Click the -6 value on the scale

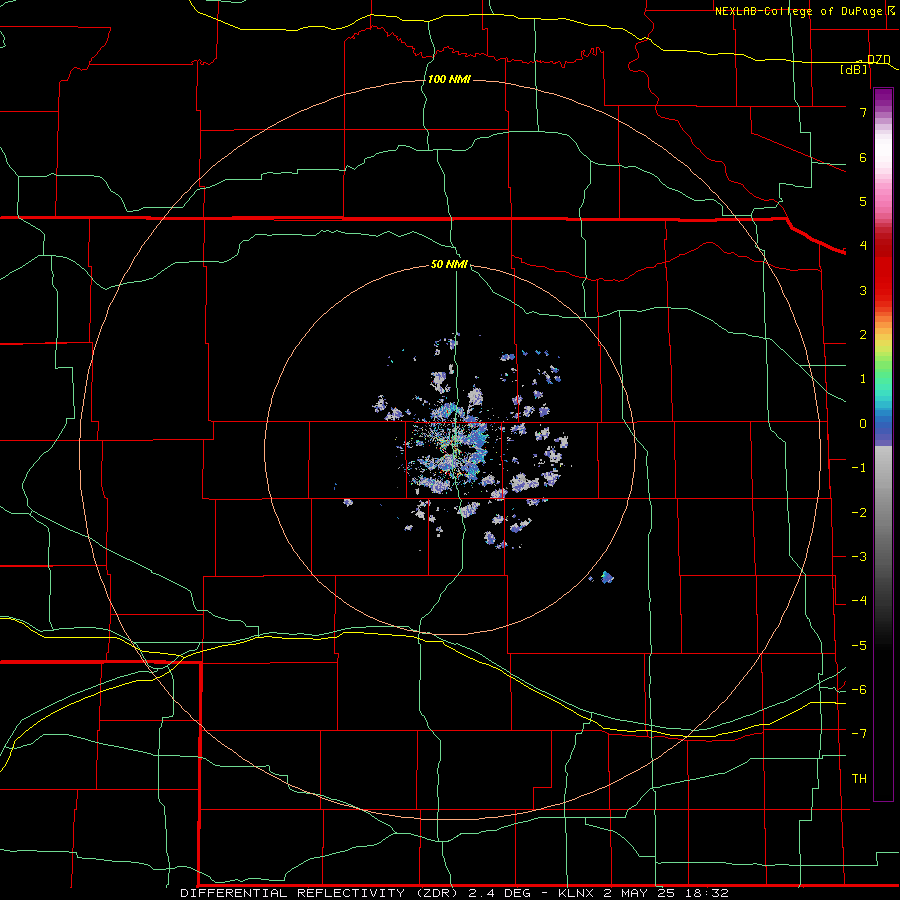(859, 689)
